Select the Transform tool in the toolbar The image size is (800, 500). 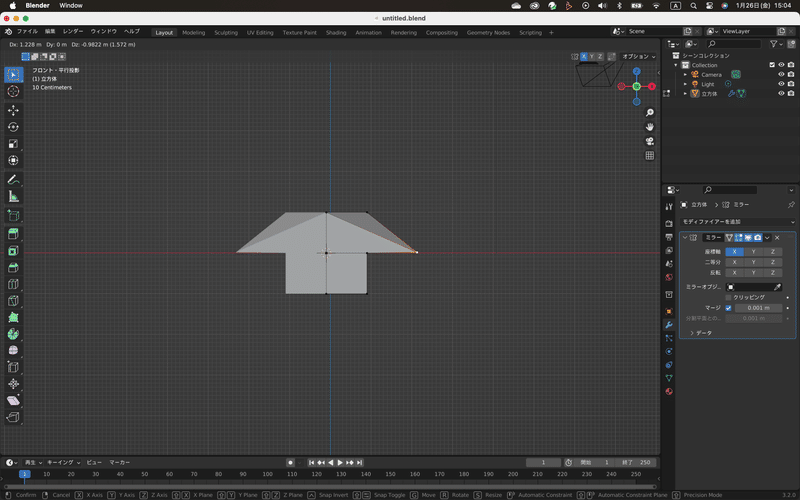coord(13,160)
